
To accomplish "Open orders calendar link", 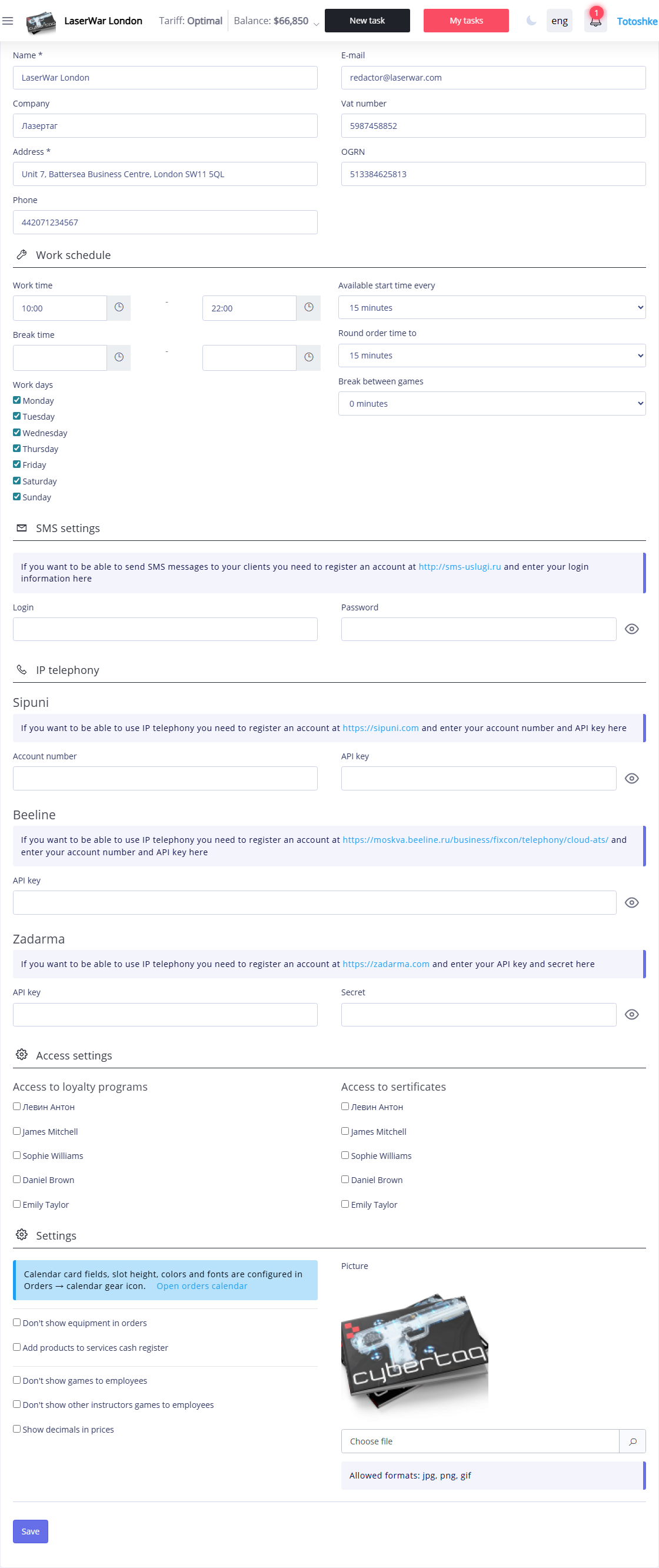I will click(x=202, y=1285).
